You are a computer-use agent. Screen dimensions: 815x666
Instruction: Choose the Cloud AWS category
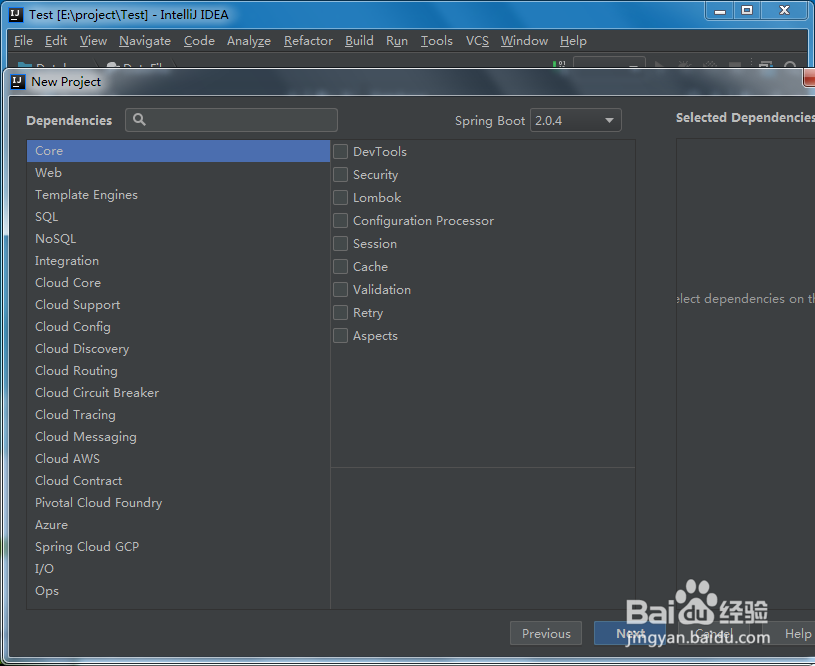178,459
